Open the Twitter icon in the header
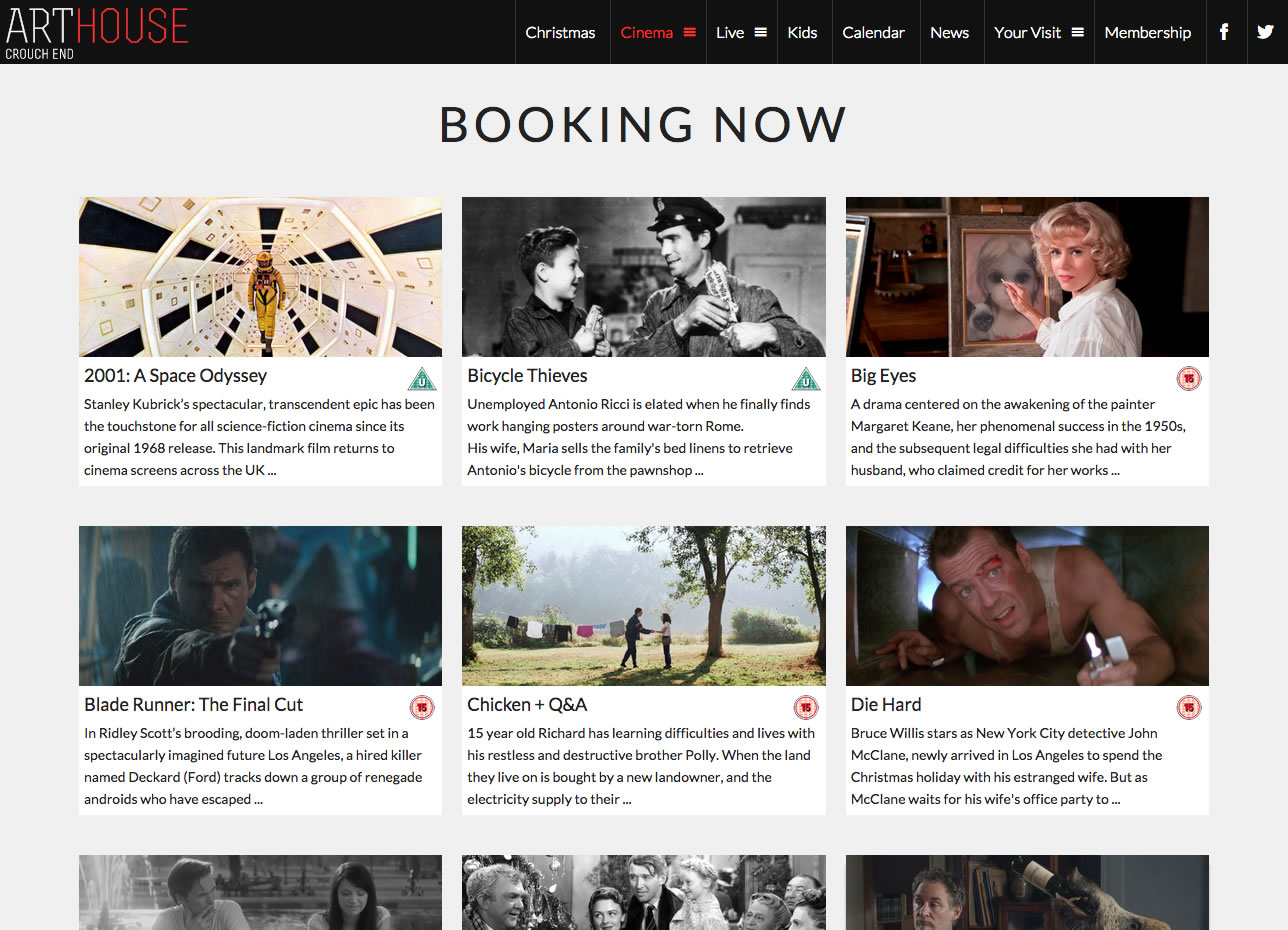The image size is (1288, 930). [x=1266, y=32]
